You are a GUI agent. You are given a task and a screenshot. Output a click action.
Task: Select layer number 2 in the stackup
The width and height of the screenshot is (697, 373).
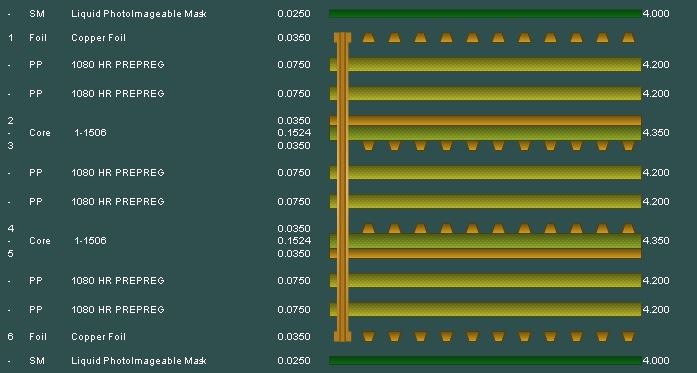11,120
